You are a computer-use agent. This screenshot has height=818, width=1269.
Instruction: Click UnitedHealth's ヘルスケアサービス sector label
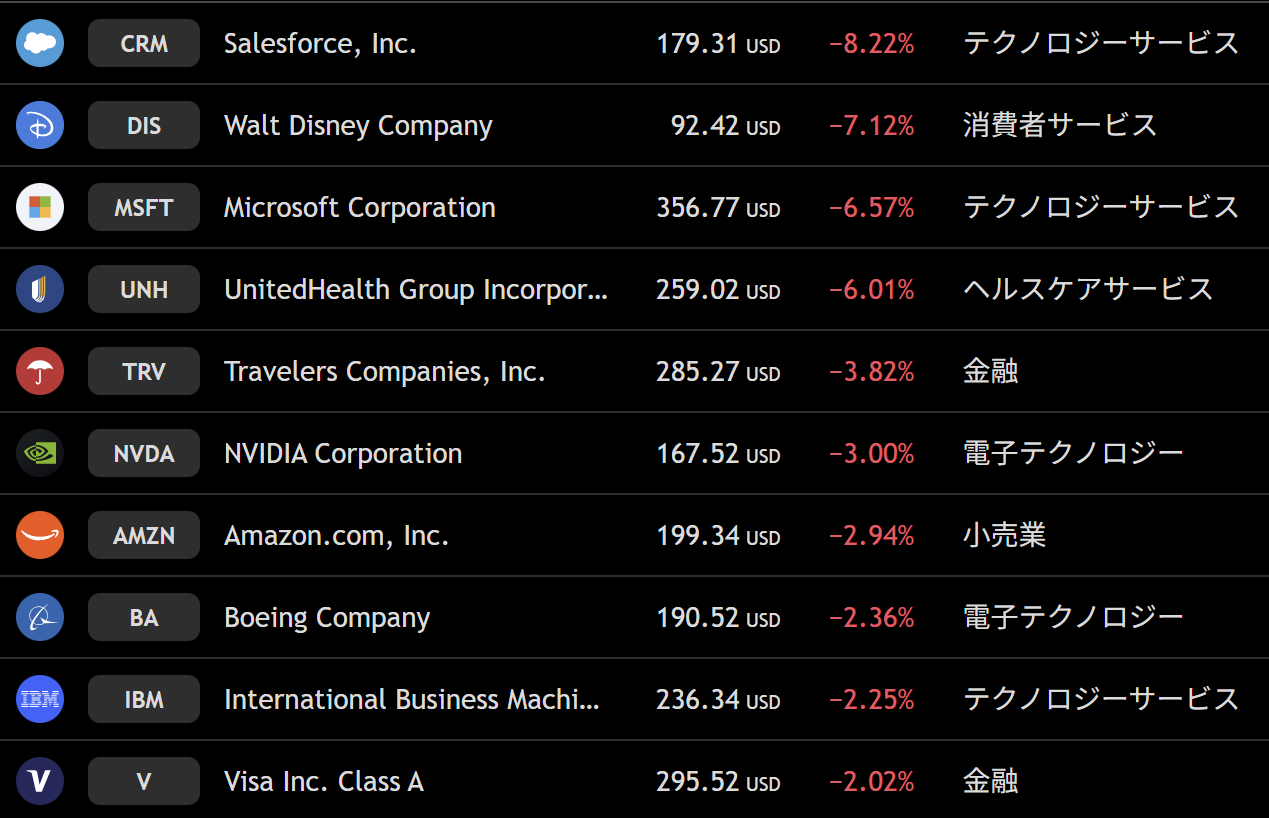point(1088,290)
